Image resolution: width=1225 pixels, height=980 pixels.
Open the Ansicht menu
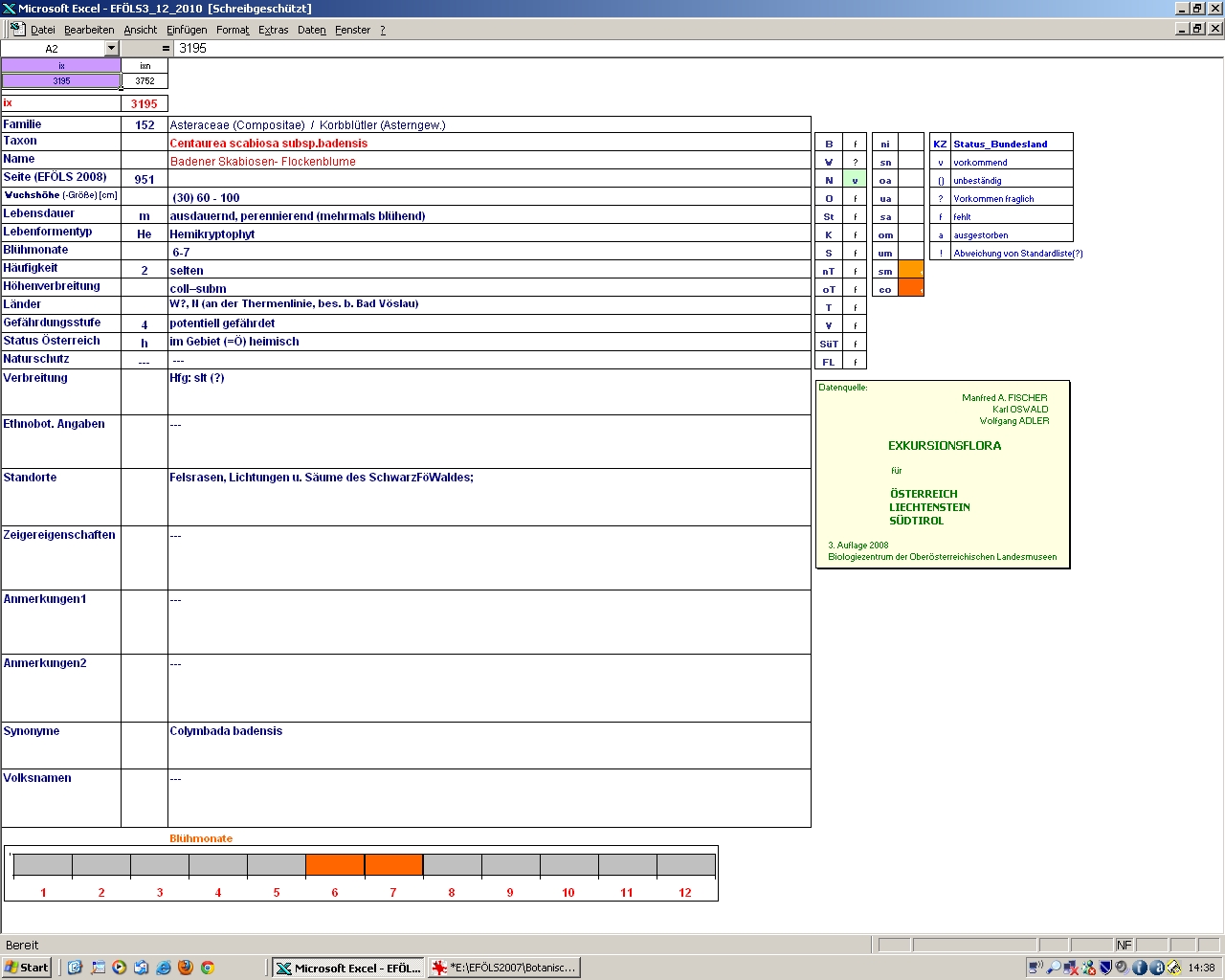[141, 30]
